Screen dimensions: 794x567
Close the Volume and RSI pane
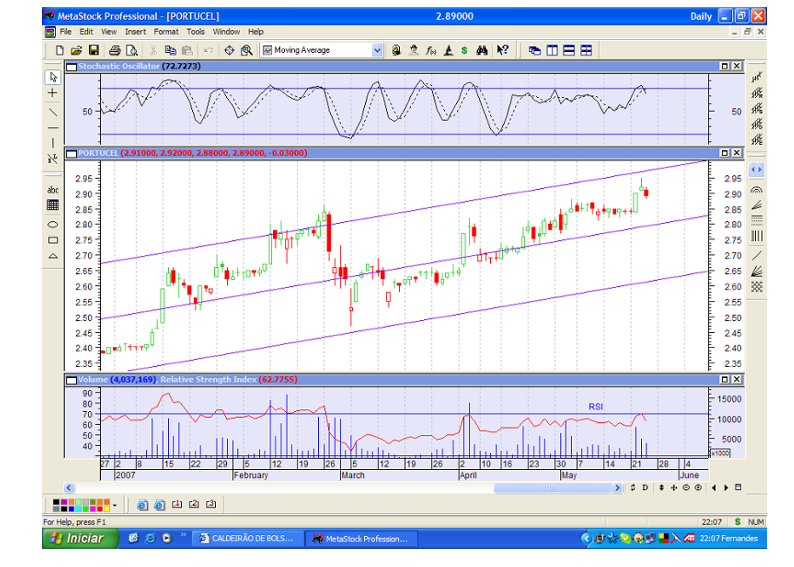point(737,380)
